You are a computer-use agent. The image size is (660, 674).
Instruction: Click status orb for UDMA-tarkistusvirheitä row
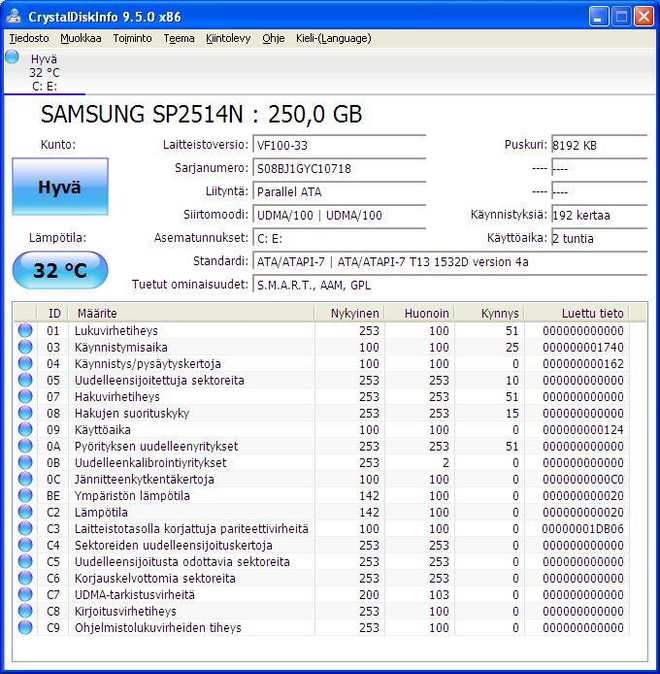(x=25, y=594)
